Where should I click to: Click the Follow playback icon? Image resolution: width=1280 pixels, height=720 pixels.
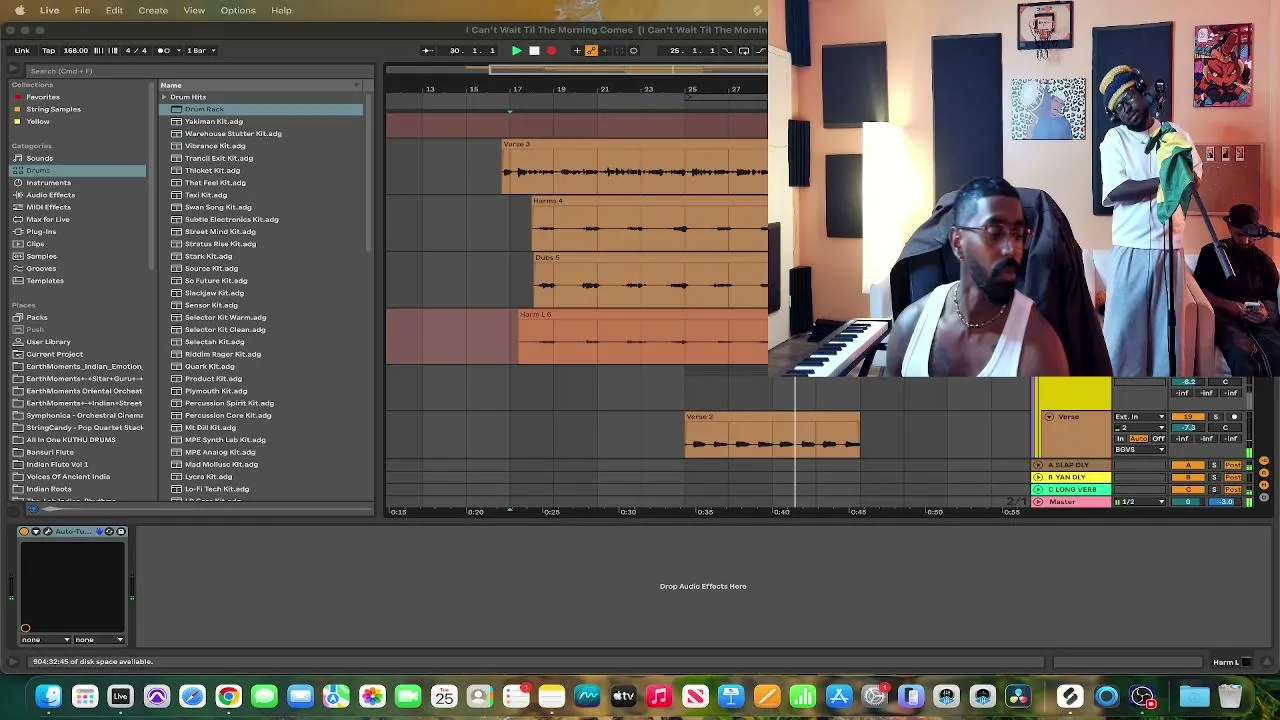coord(427,51)
